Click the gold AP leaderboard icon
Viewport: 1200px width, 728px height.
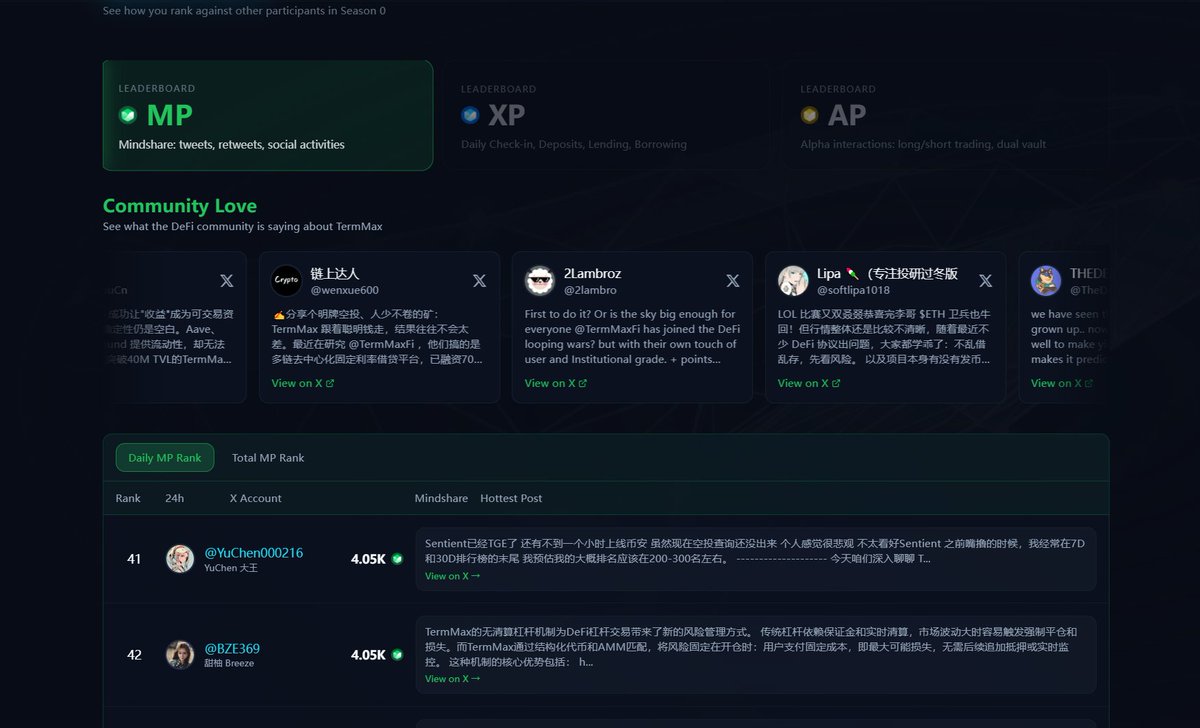(x=808, y=114)
